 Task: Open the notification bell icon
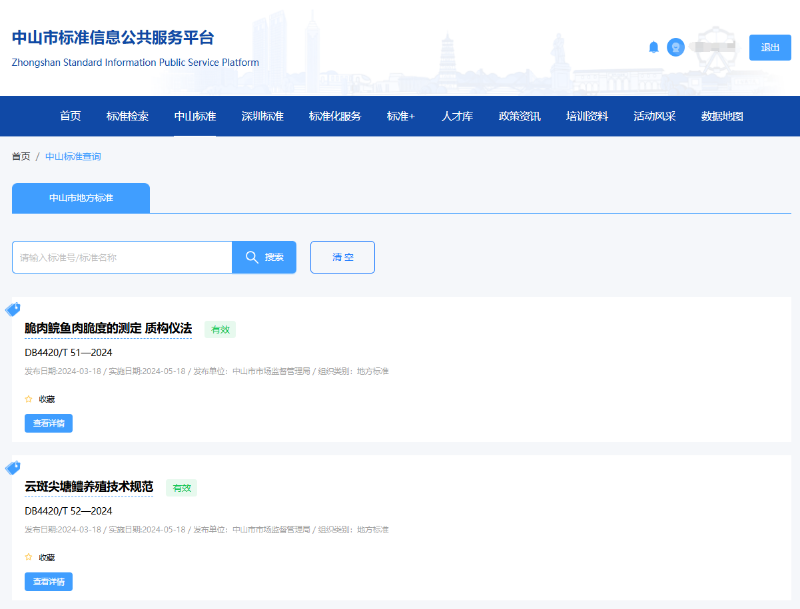pos(655,47)
